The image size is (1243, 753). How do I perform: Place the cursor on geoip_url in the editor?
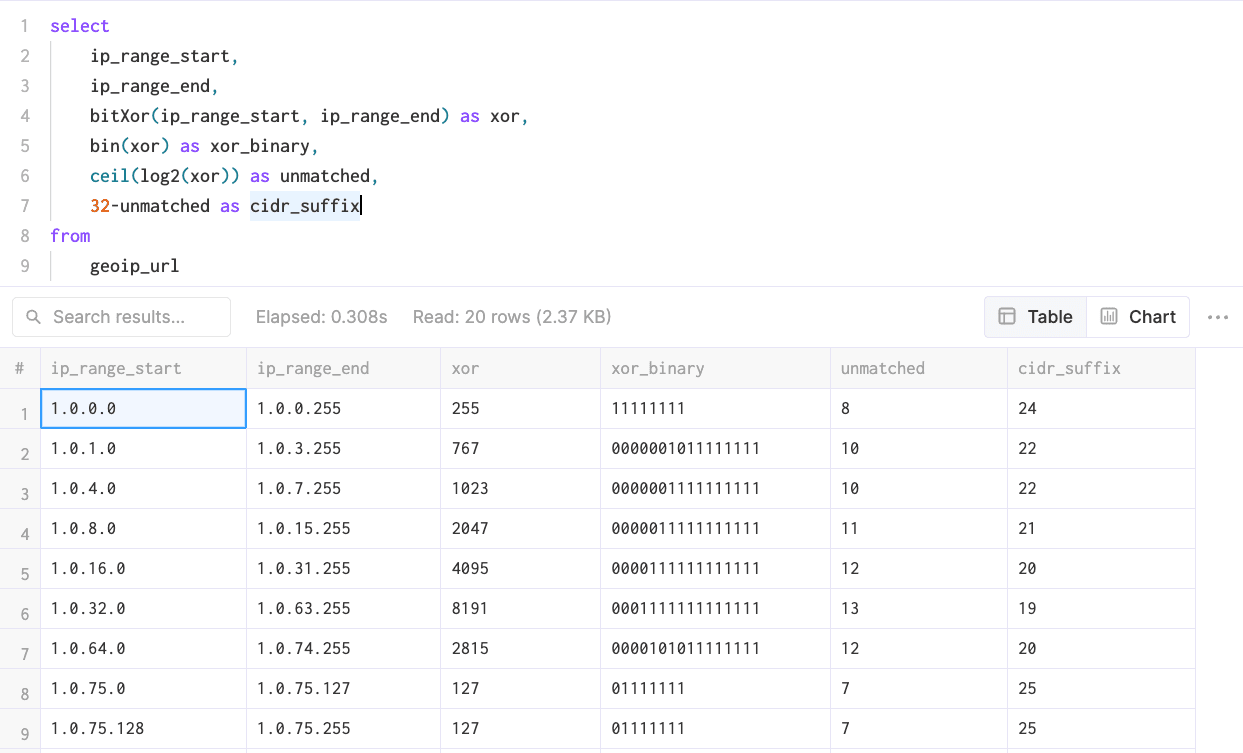(134, 266)
